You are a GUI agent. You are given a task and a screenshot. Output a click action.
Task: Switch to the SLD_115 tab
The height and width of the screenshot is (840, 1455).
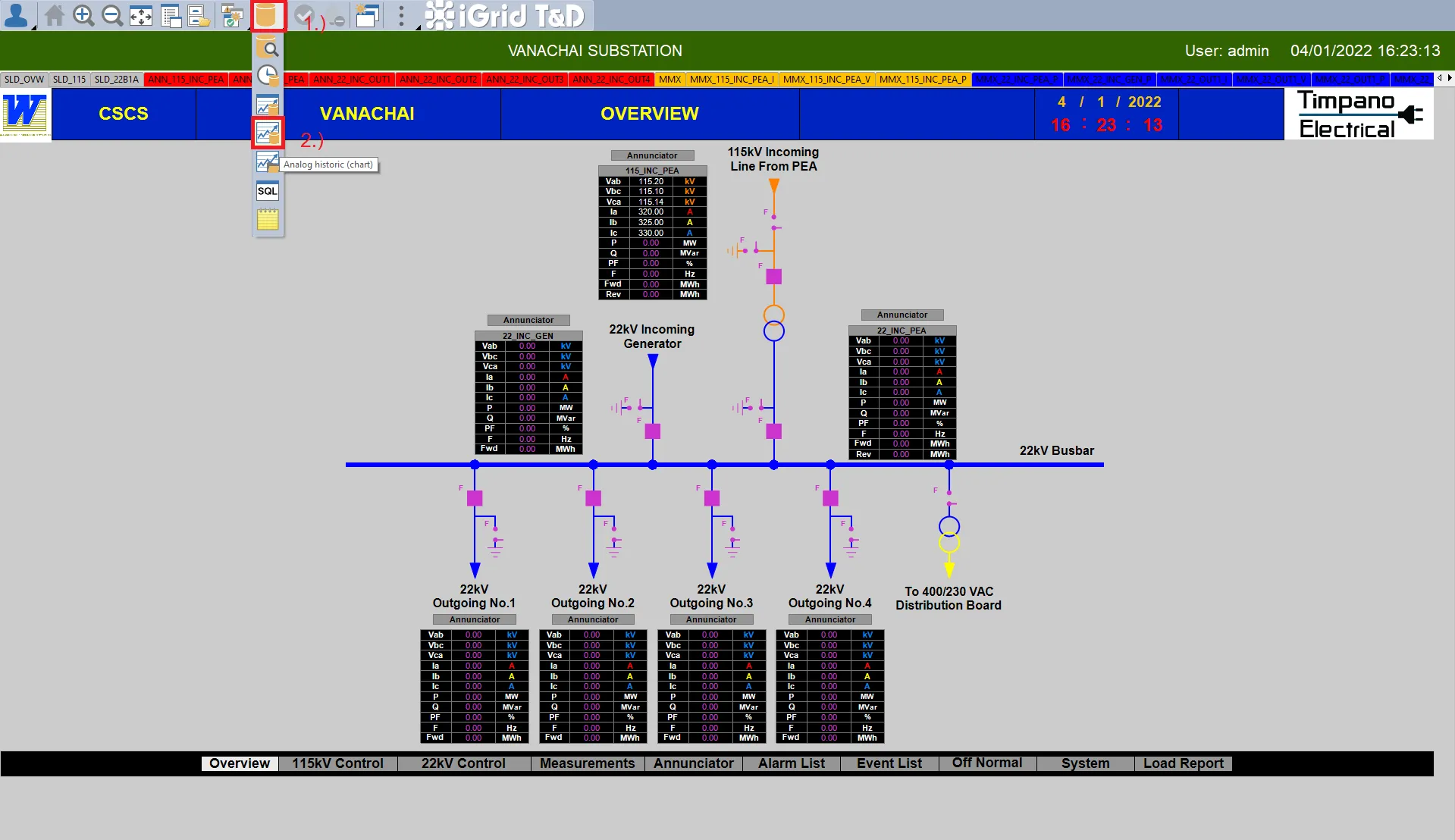[x=70, y=79]
